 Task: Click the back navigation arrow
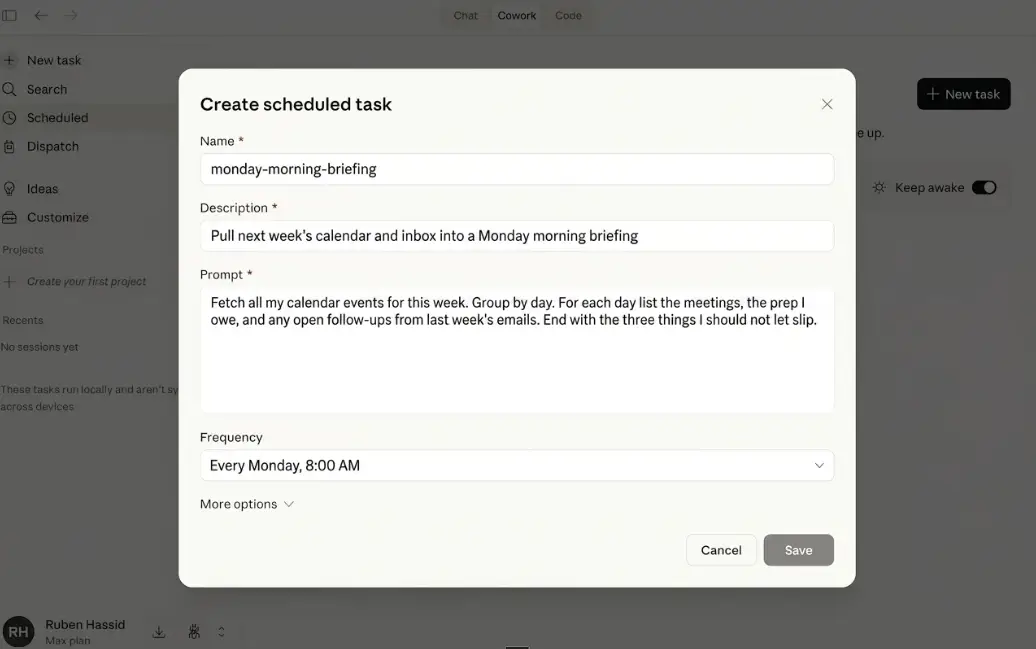click(x=41, y=15)
